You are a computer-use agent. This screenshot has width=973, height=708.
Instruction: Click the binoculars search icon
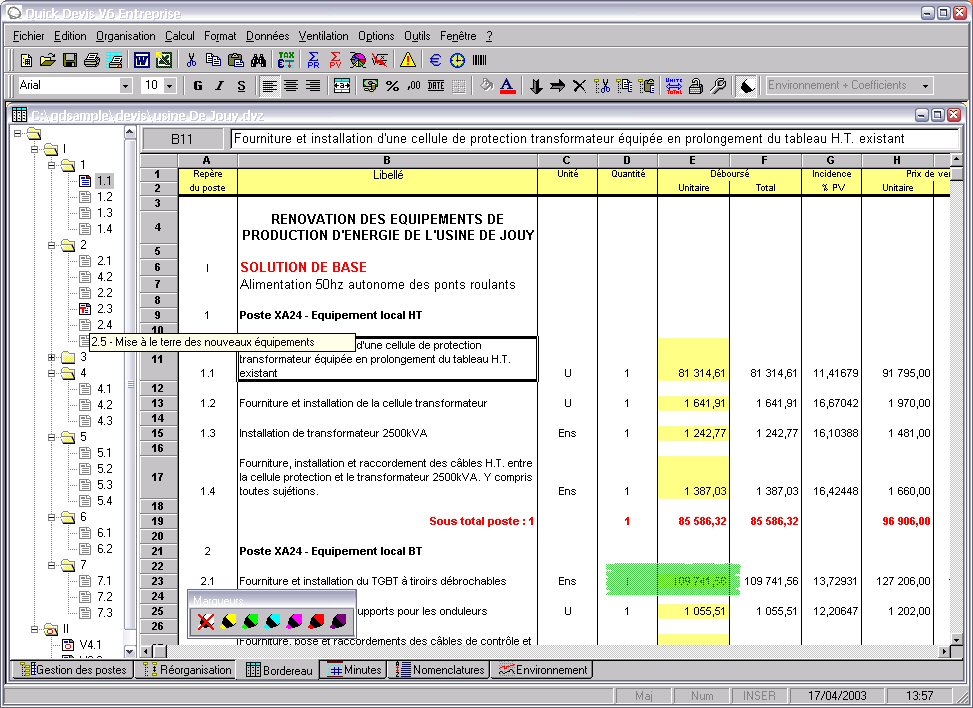pyautogui.click(x=258, y=60)
